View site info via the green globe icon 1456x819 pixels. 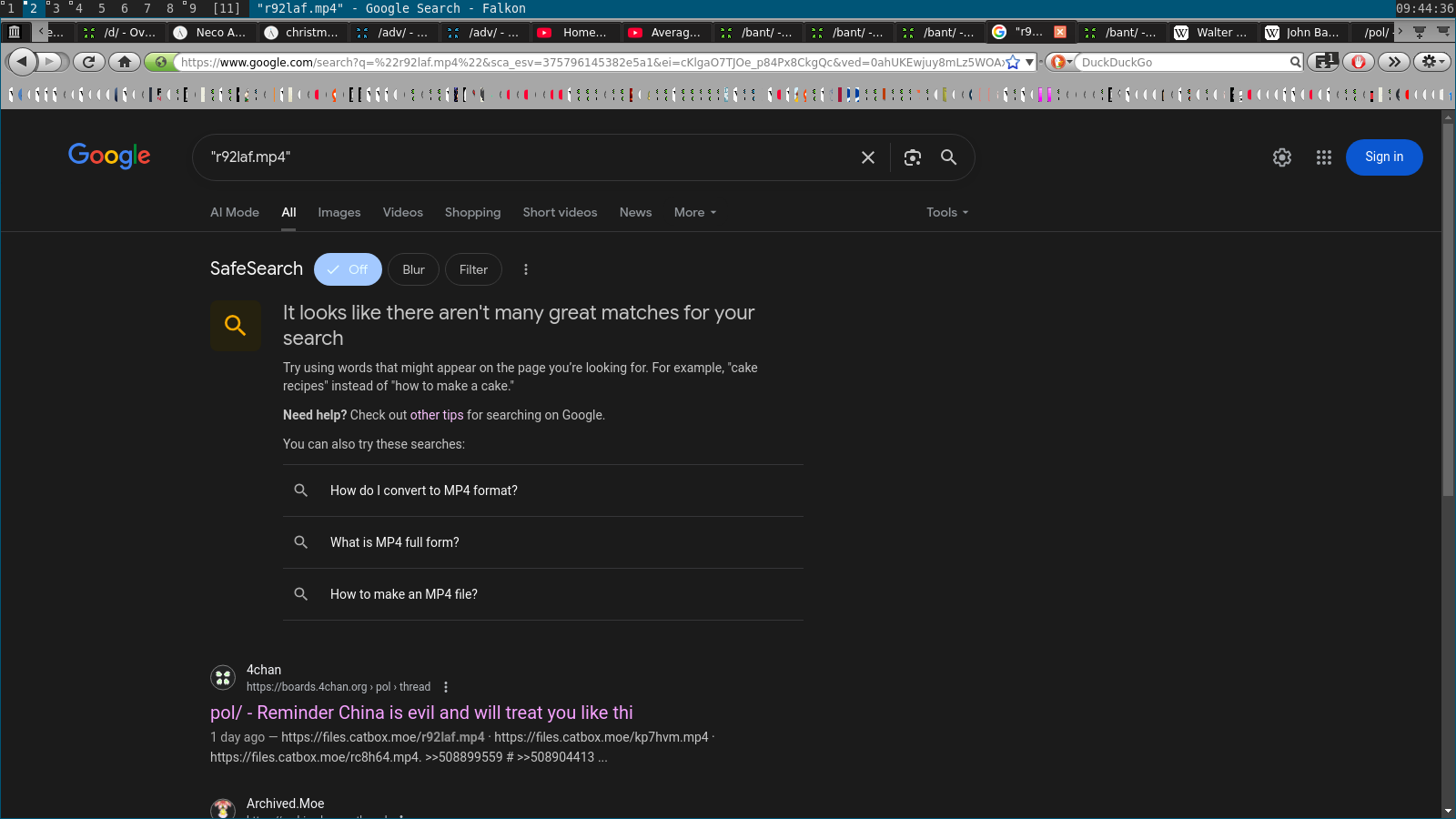click(x=161, y=62)
